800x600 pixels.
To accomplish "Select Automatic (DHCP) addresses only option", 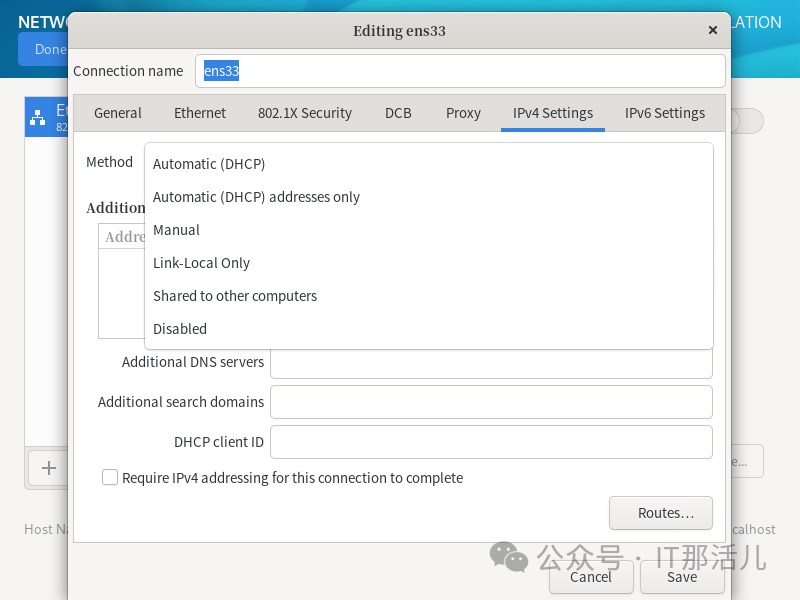I will [x=256, y=197].
